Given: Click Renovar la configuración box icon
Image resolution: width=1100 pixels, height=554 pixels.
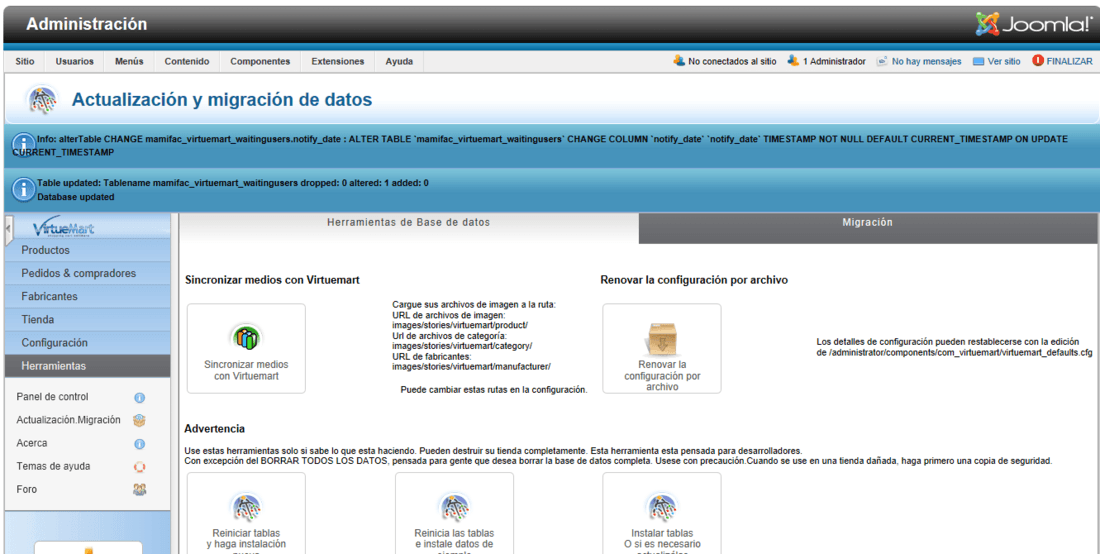Looking at the screenshot, I should [661, 339].
